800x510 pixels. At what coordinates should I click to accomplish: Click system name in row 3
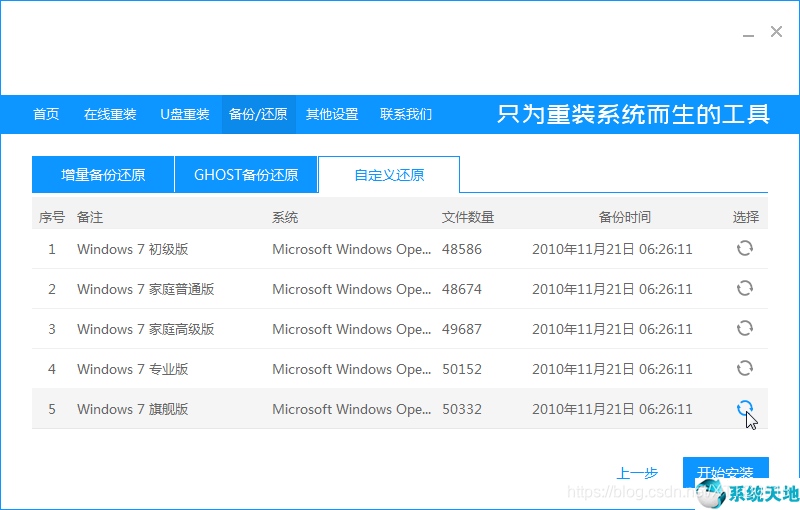pyautogui.click(x=352, y=329)
